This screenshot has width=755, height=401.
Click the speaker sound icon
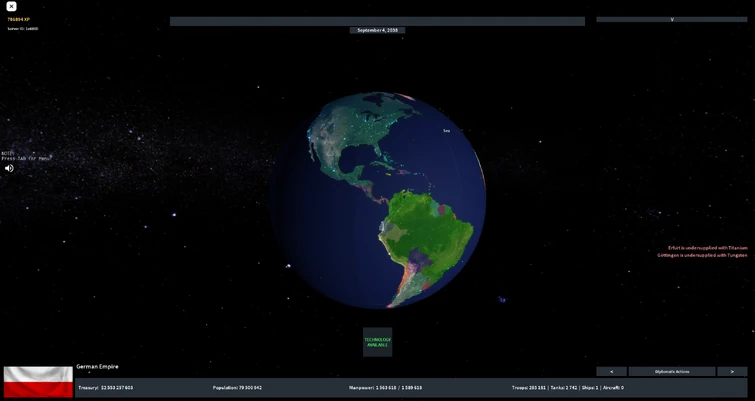9,168
